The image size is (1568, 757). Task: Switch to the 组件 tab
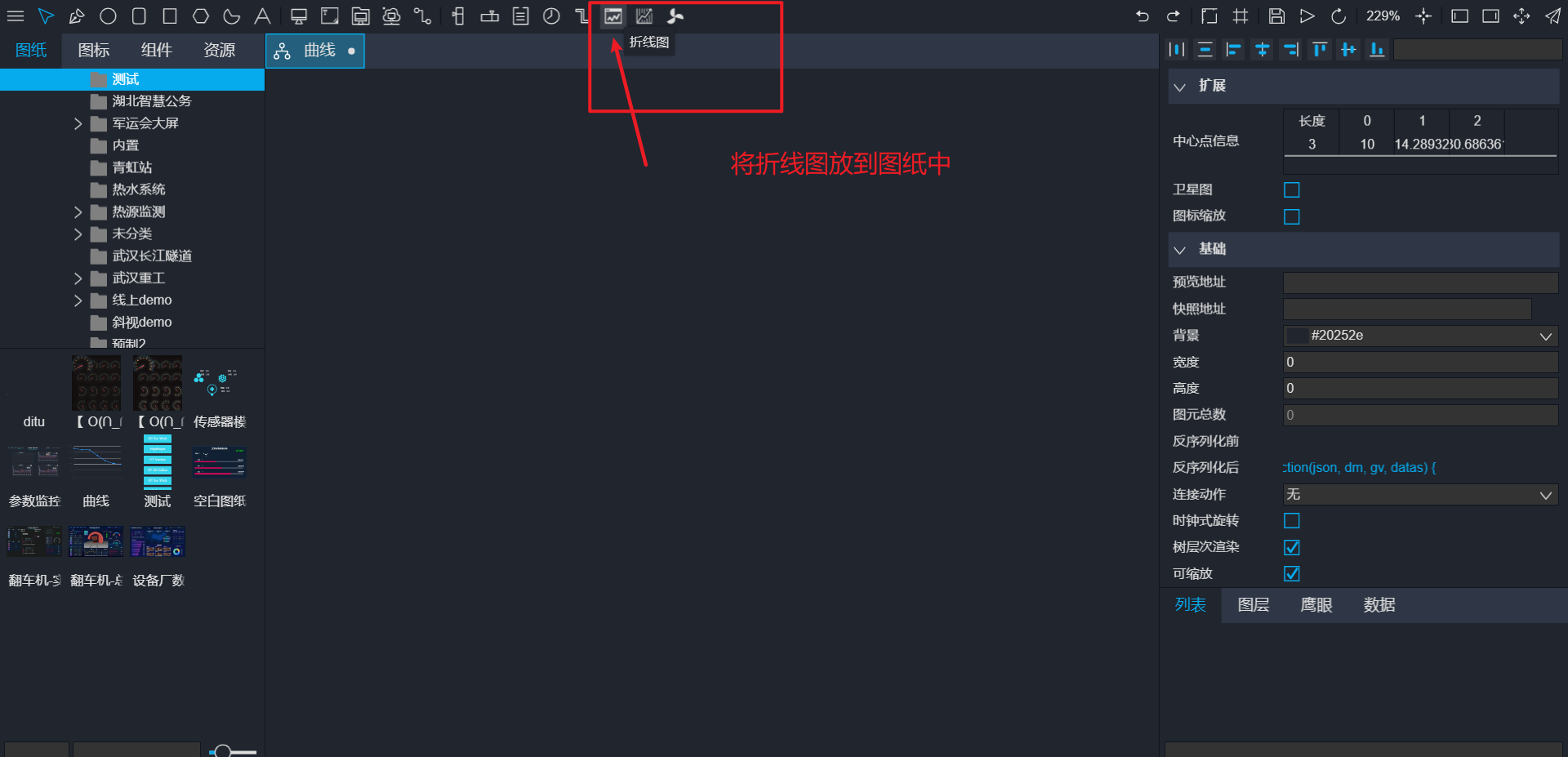[156, 51]
